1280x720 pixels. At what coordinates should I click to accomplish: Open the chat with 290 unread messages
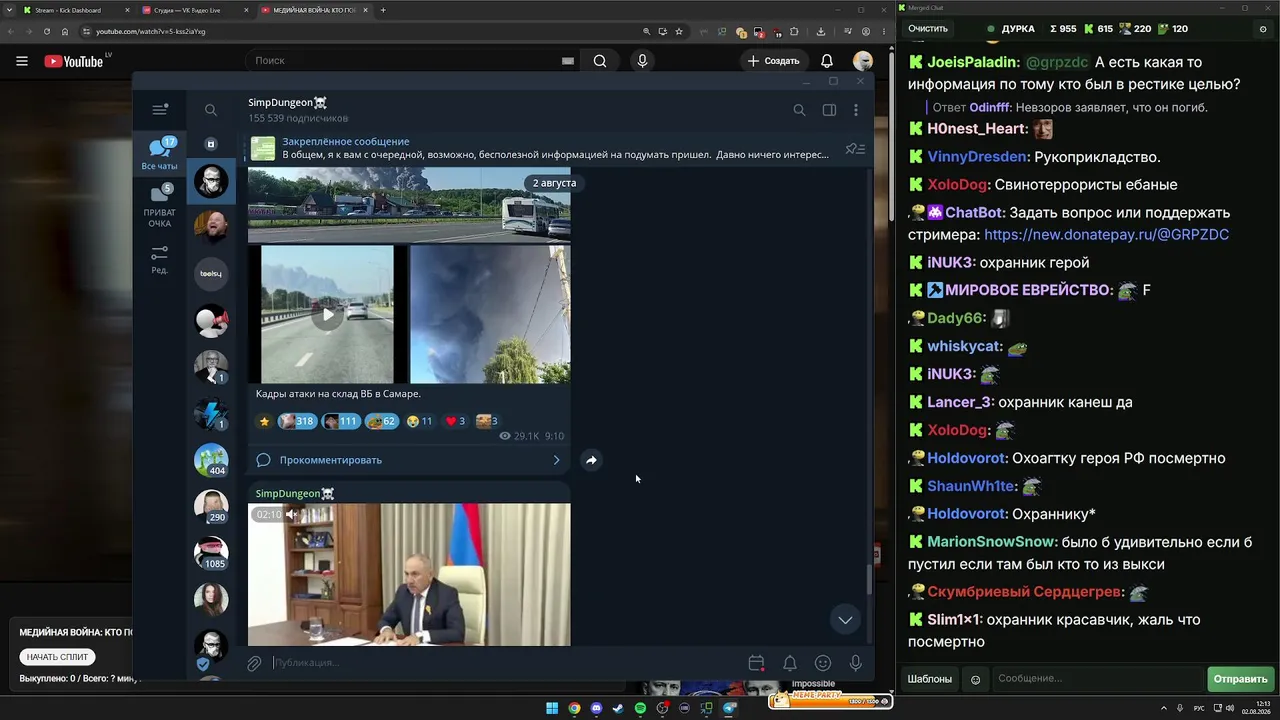click(x=211, y=506)
